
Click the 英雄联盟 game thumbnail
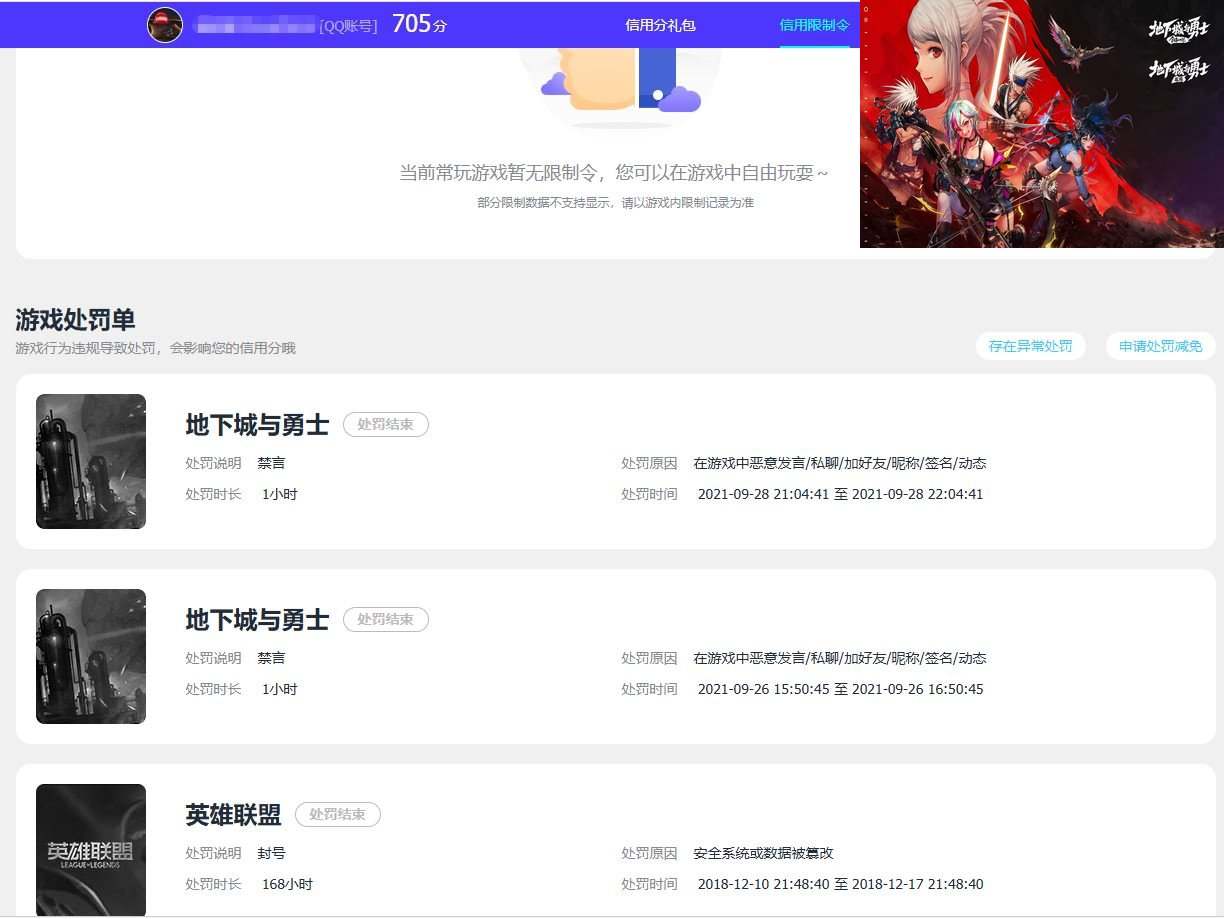click(x=91, y=849)
